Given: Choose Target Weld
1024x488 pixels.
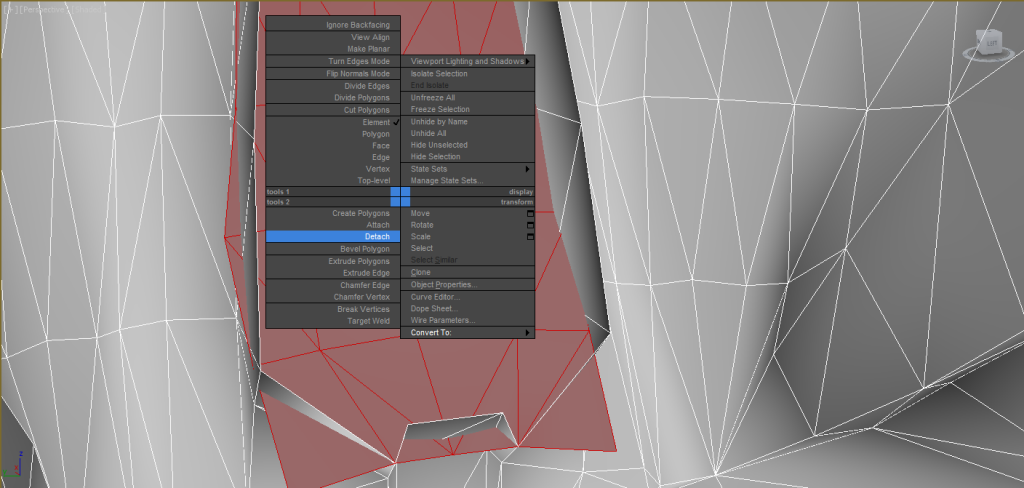Looking at the screenshot, I should tap(333, 321).
